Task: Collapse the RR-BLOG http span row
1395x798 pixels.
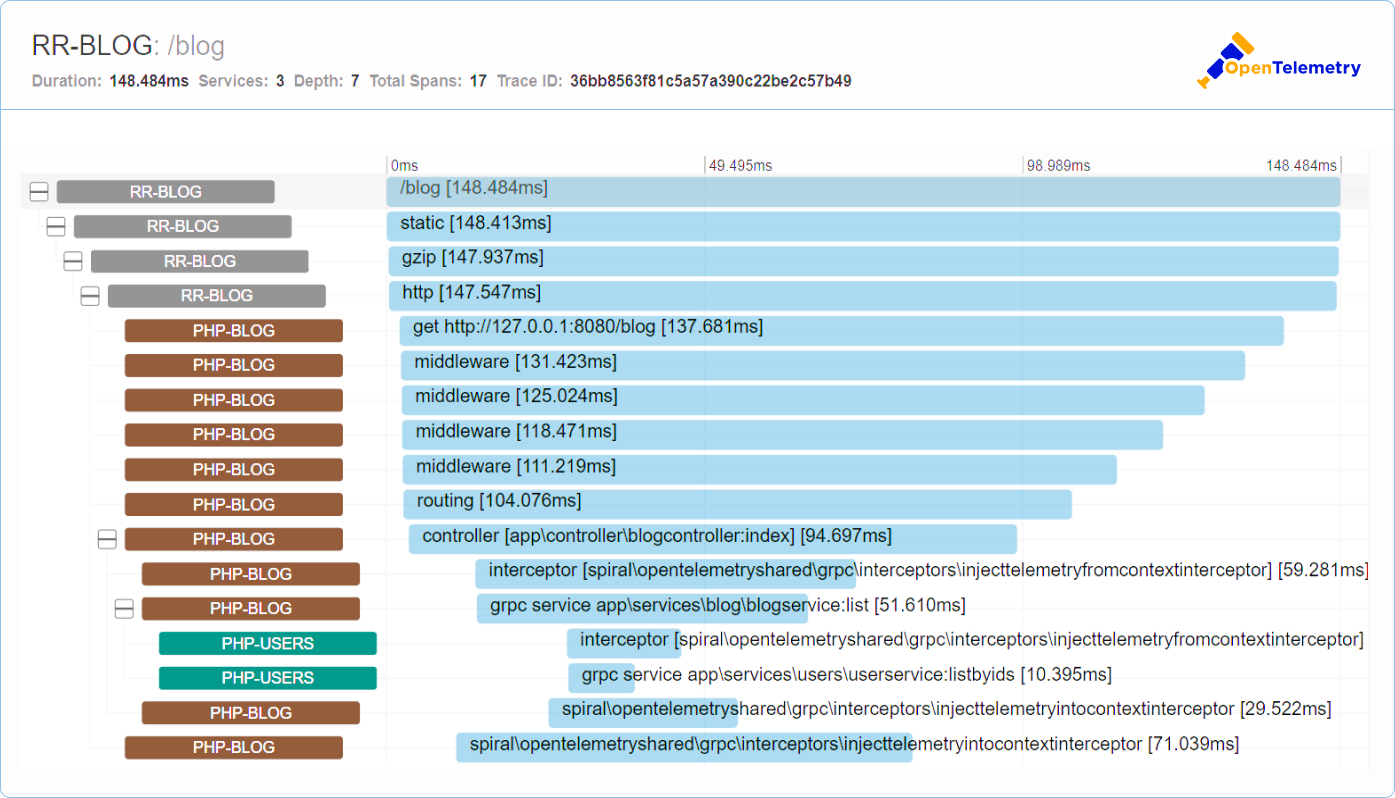Action: [x=90, y=296]
